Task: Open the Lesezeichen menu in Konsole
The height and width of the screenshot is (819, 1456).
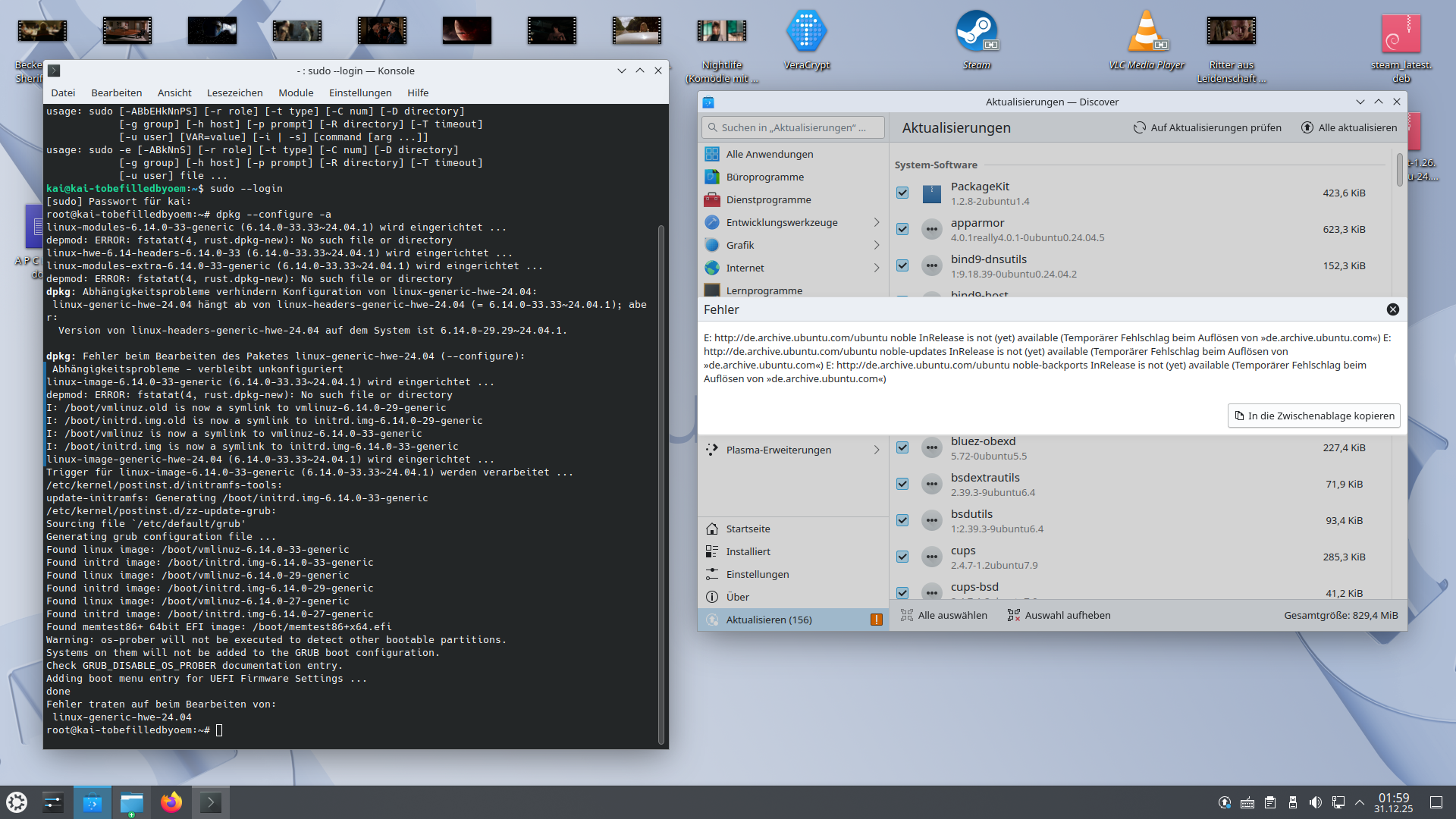Action: coord(234,93)
